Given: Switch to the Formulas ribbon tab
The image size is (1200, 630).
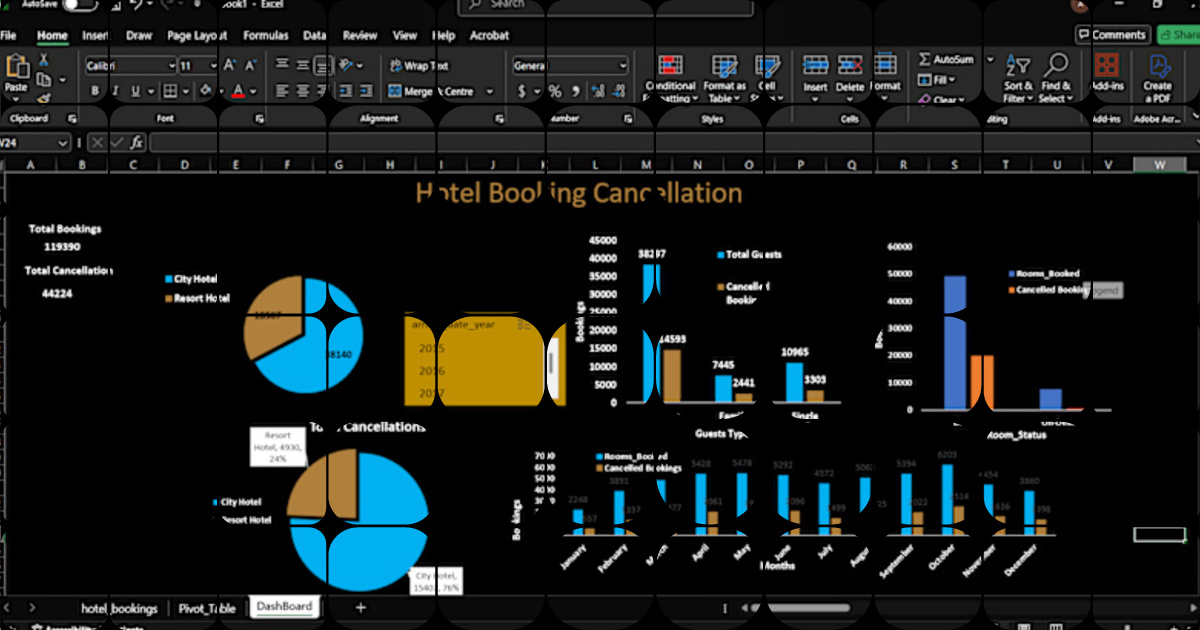Looking at the screenshot, I should click(266, 35).
